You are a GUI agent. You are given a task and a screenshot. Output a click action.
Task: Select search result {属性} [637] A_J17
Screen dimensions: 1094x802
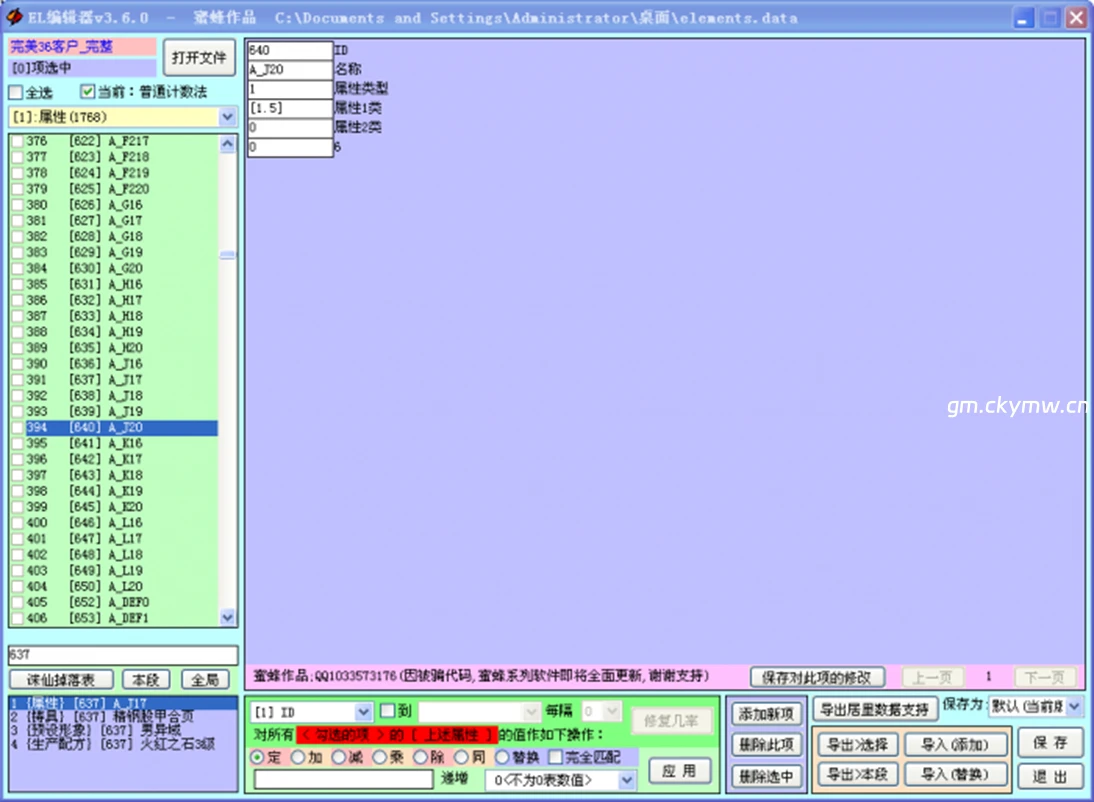tap(123, 703)
